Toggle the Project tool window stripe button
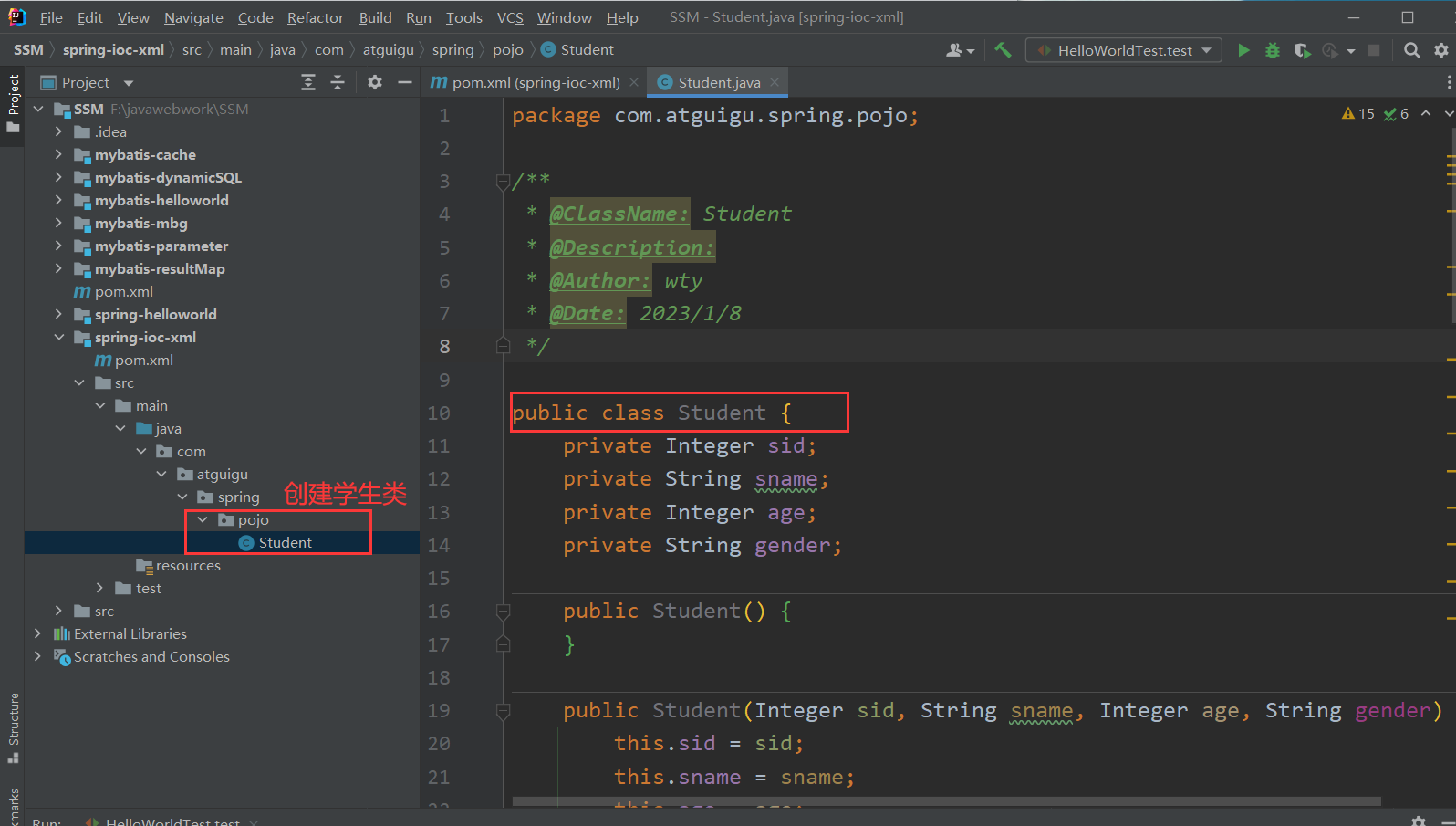The image size is (1456, 826). click(13, 102)
